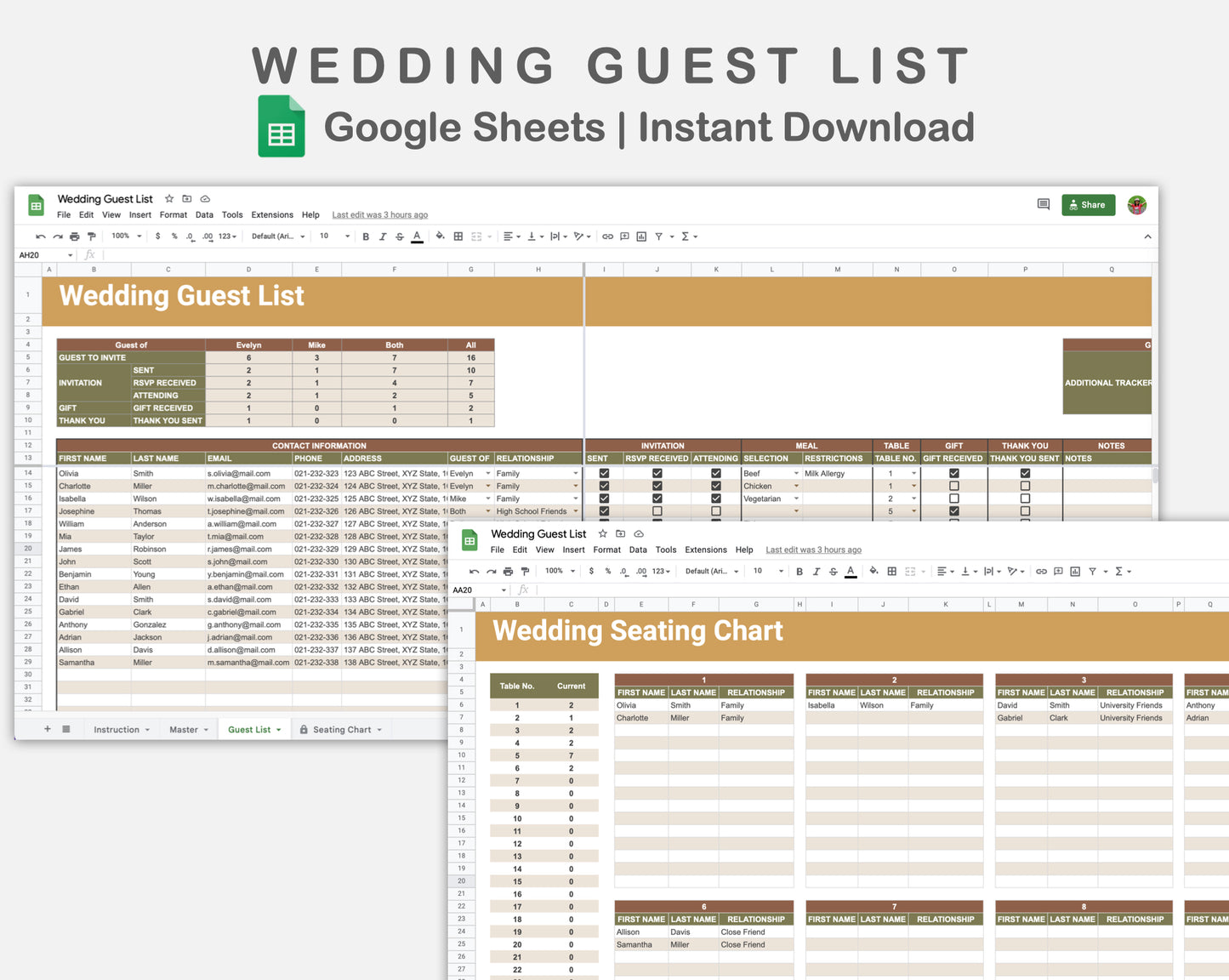Select the Insert link icon
The image size is (1229, 980).
tap(607, 236)
